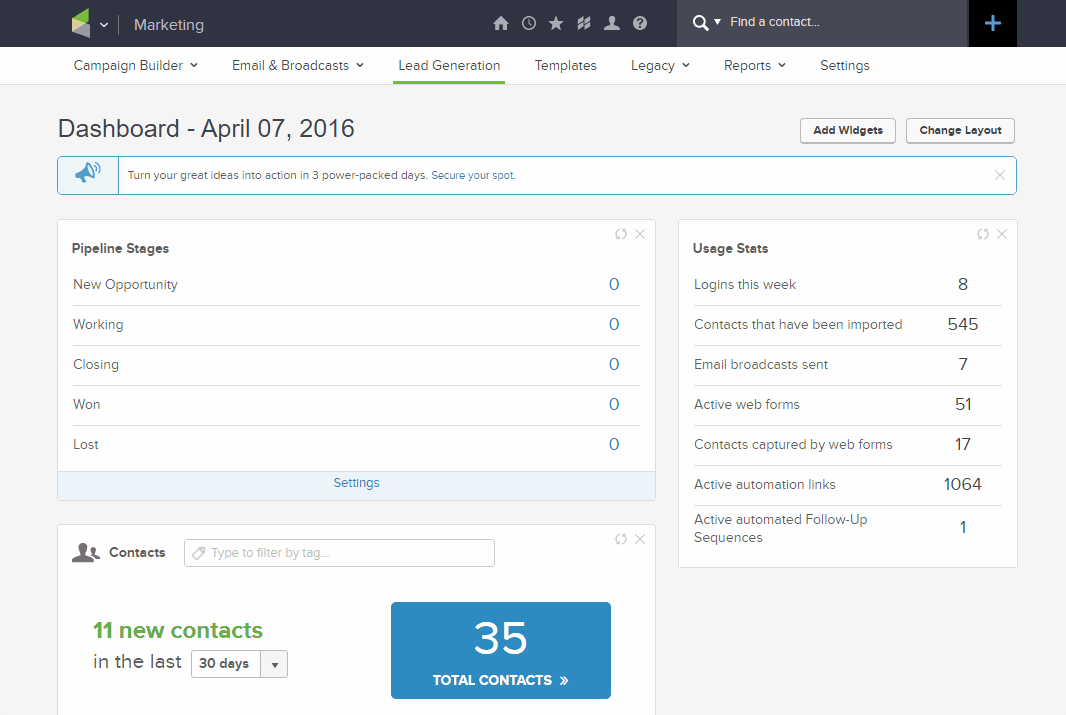Screen dimensions: 1066x715
Task: Select the Lead Generation tab
Action: point(449,65)
